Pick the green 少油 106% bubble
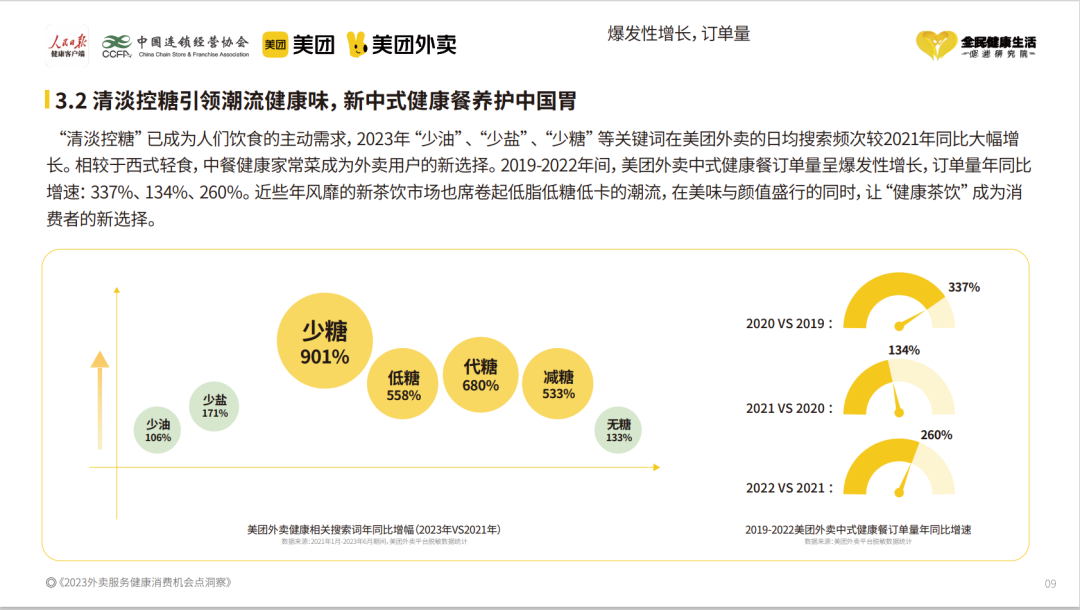 pos(158,431)
